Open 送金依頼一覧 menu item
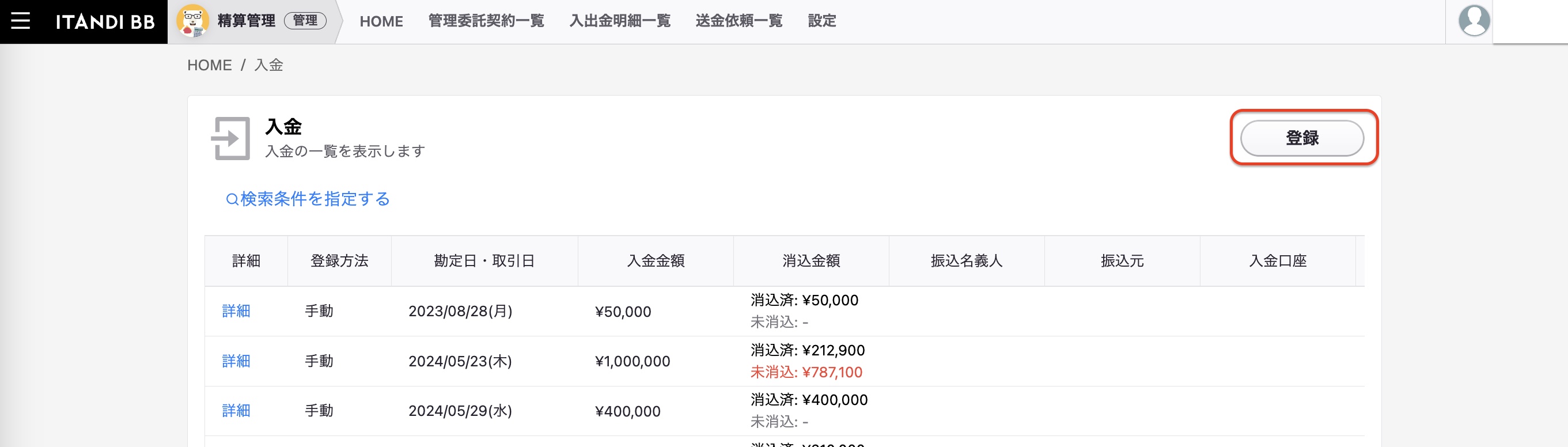Image resolution: width=1568 pixels, height=447 pixels. click(x=739, y=21)
